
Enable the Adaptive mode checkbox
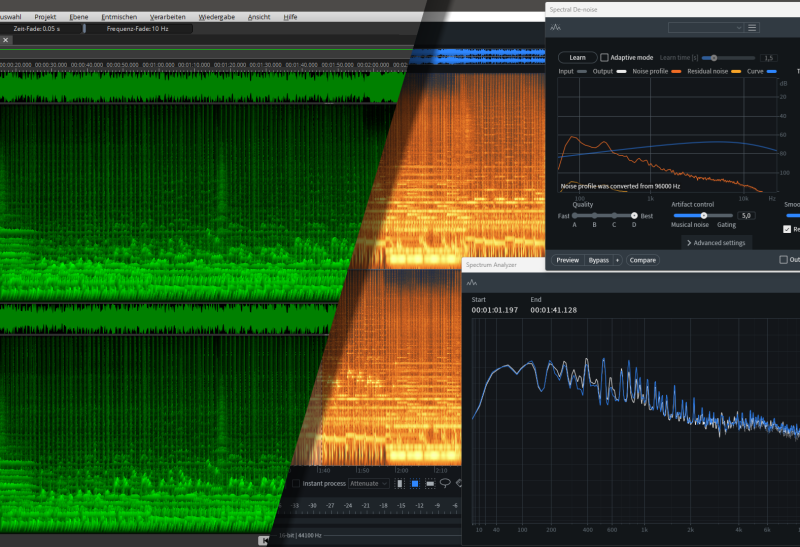click(x=604, y=58)
